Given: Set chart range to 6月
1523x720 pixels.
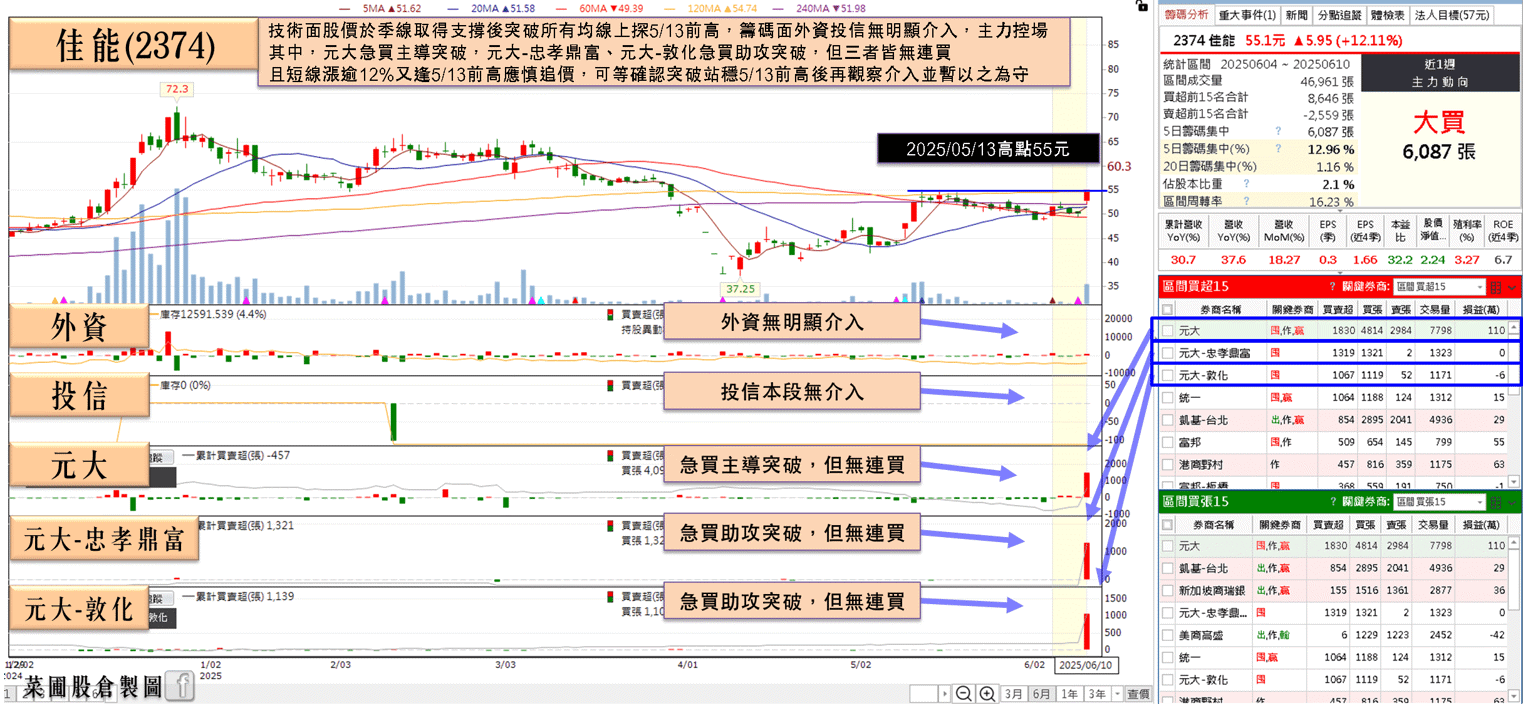Looking at the screenshot, I should pos(1041,694).
